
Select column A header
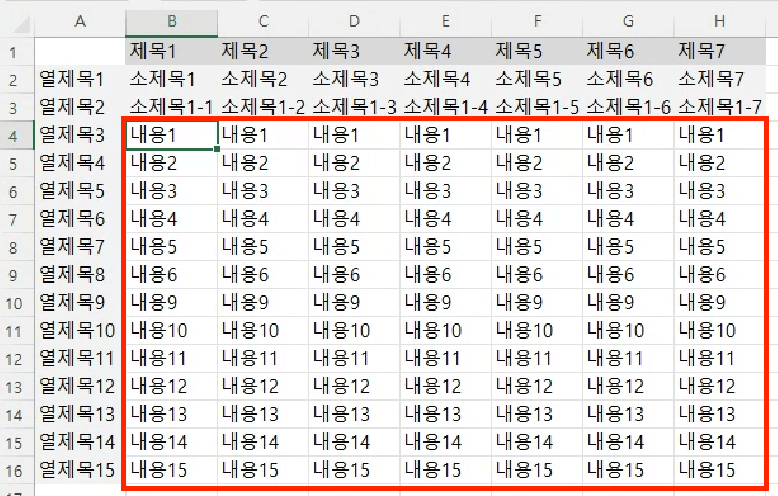[x=80, y=21]
